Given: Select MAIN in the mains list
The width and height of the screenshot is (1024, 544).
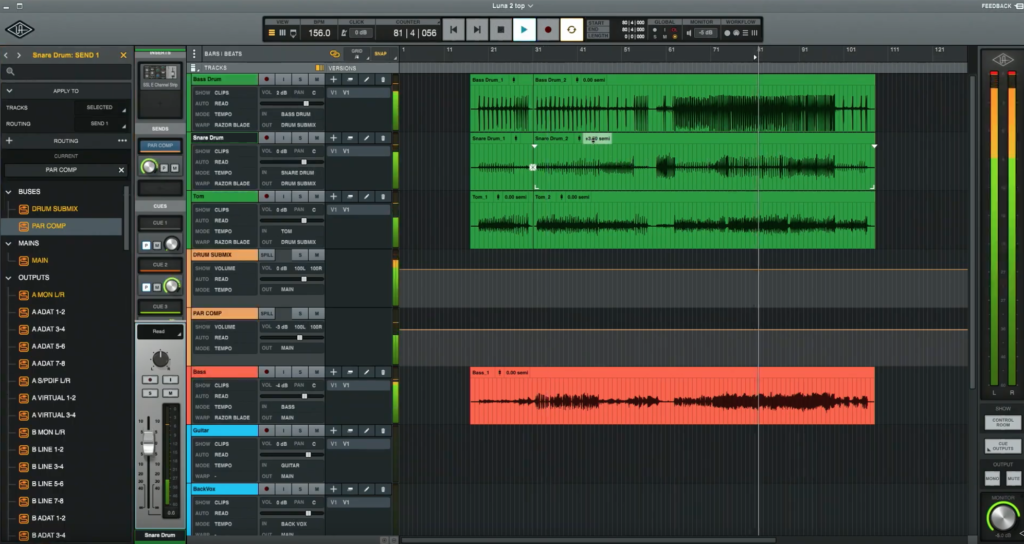Looking at the screenshot, I should 40,261.
